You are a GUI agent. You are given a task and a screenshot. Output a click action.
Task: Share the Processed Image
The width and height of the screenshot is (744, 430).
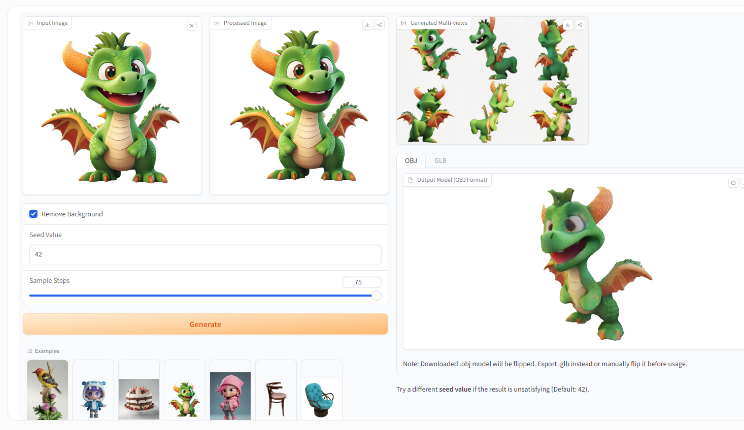point(380,25)
